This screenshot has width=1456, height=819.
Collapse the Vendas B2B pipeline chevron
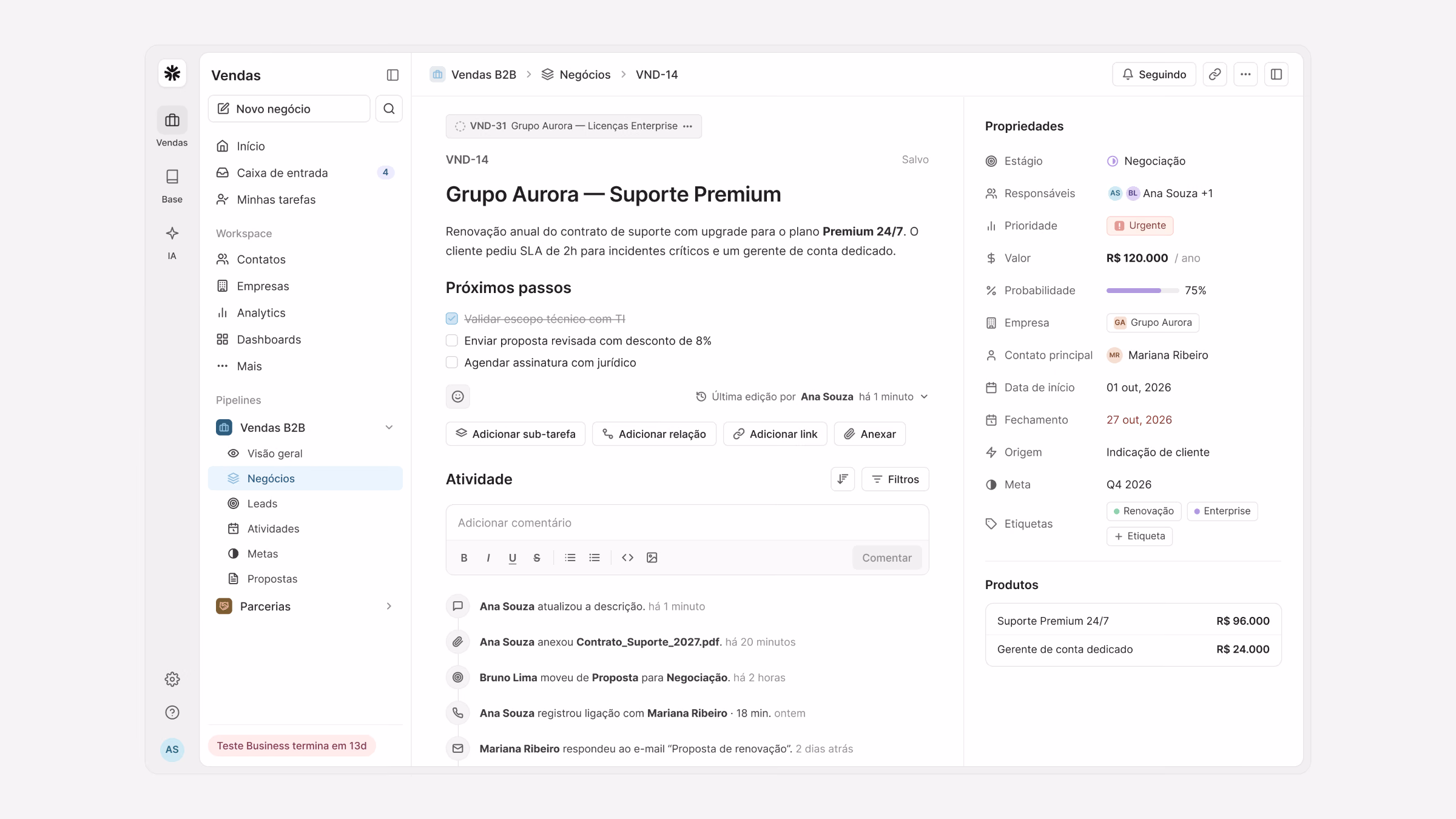(389, 428)
